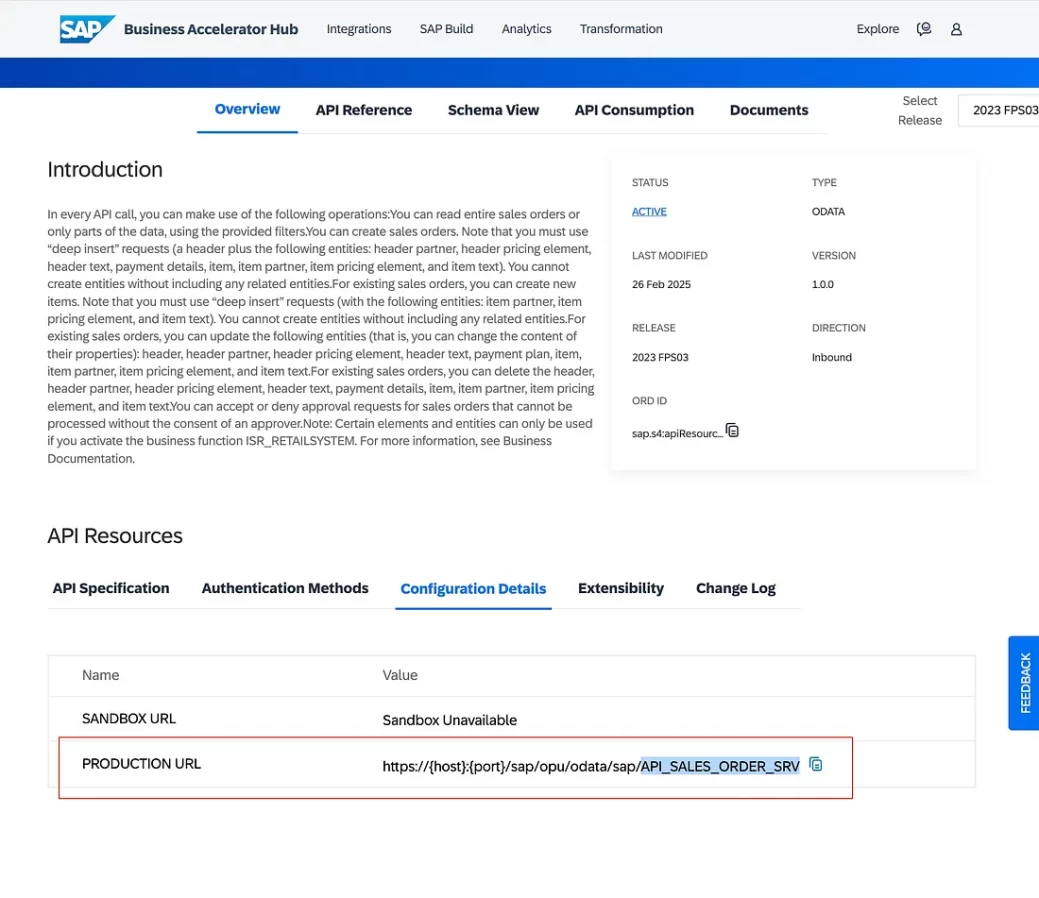The height and width of the screenshot is (898, 1039).
Task: Switch to the API Reference tab
Action: [363, 110]
